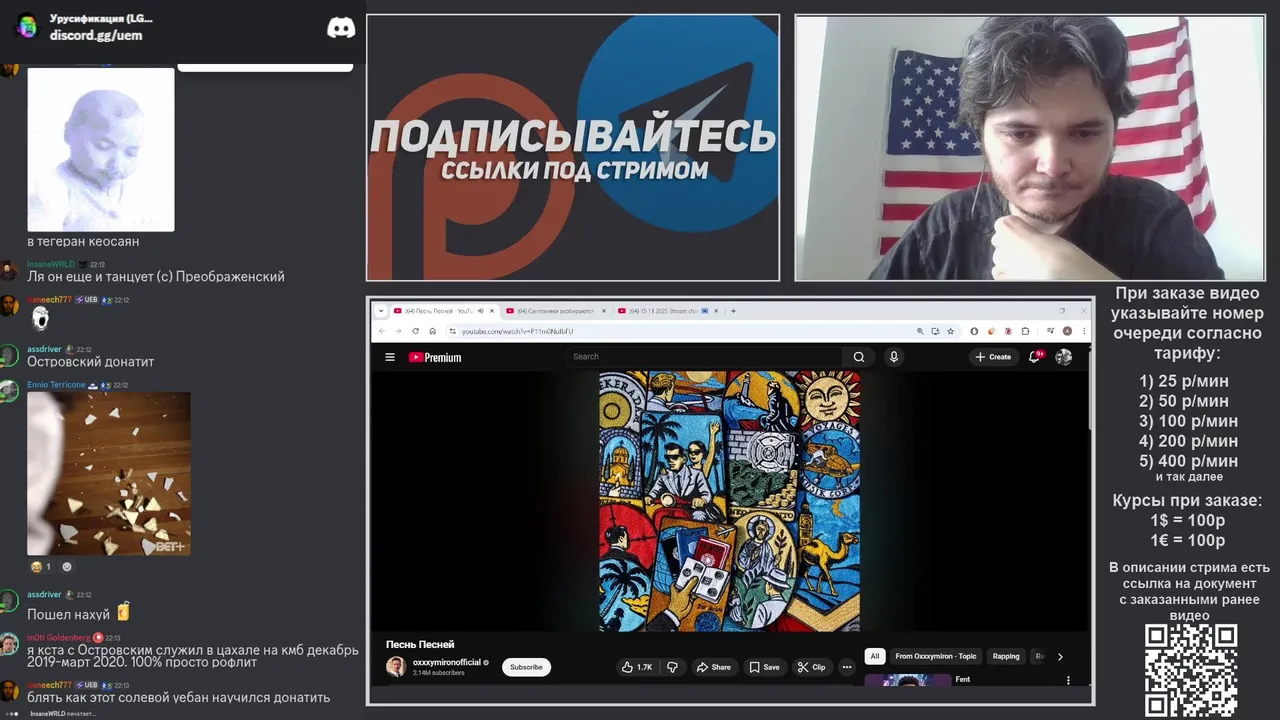Click the Share button
The height and width of the screenshot is (720, 1280).
pyautogui.click(x=714, y=667)
